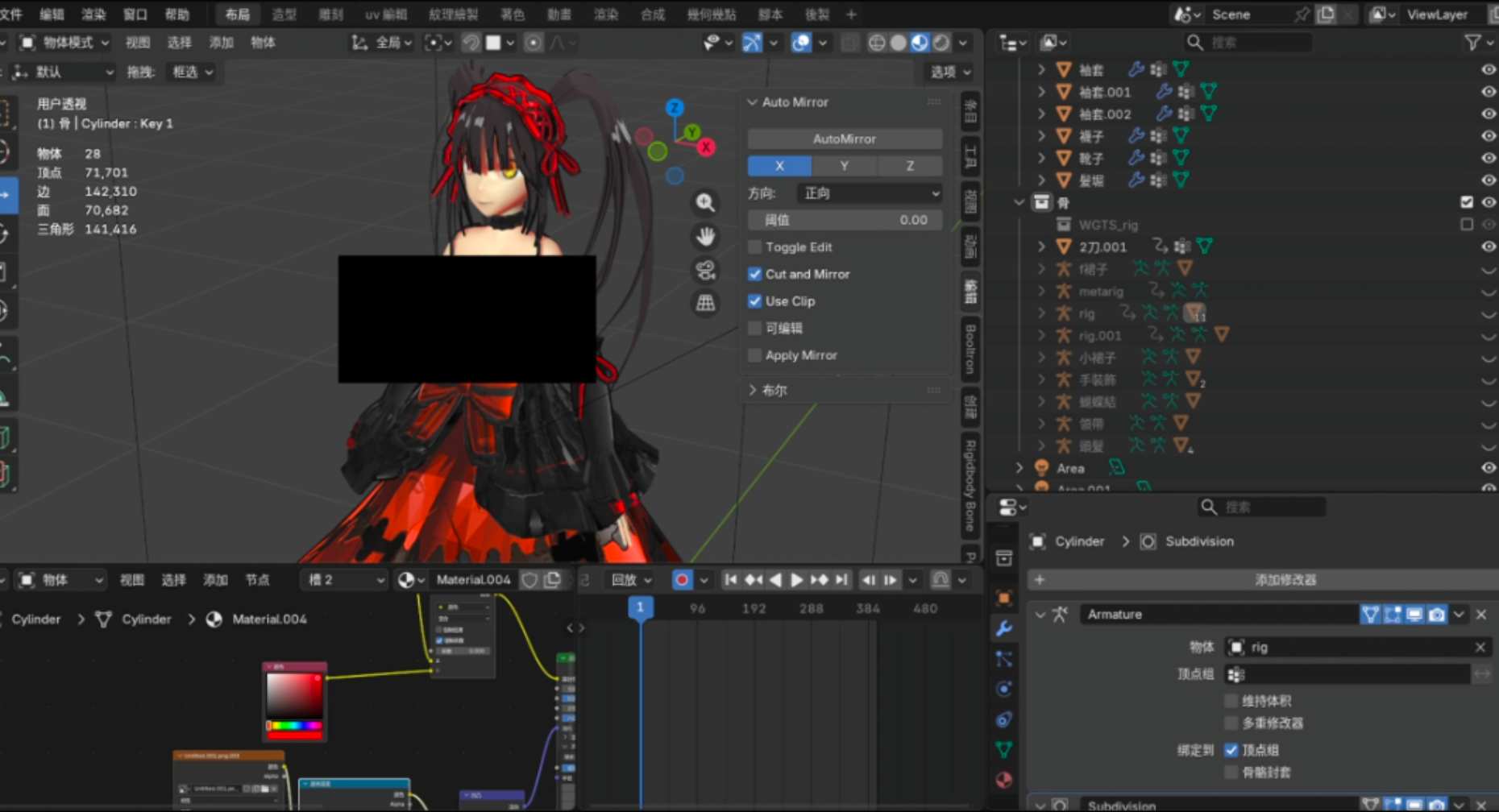The width and height of the screenshot is (1499, 812).
Task: Click the 添加修改器 button
Action: pyautogui.click(x=1285, y=580)
